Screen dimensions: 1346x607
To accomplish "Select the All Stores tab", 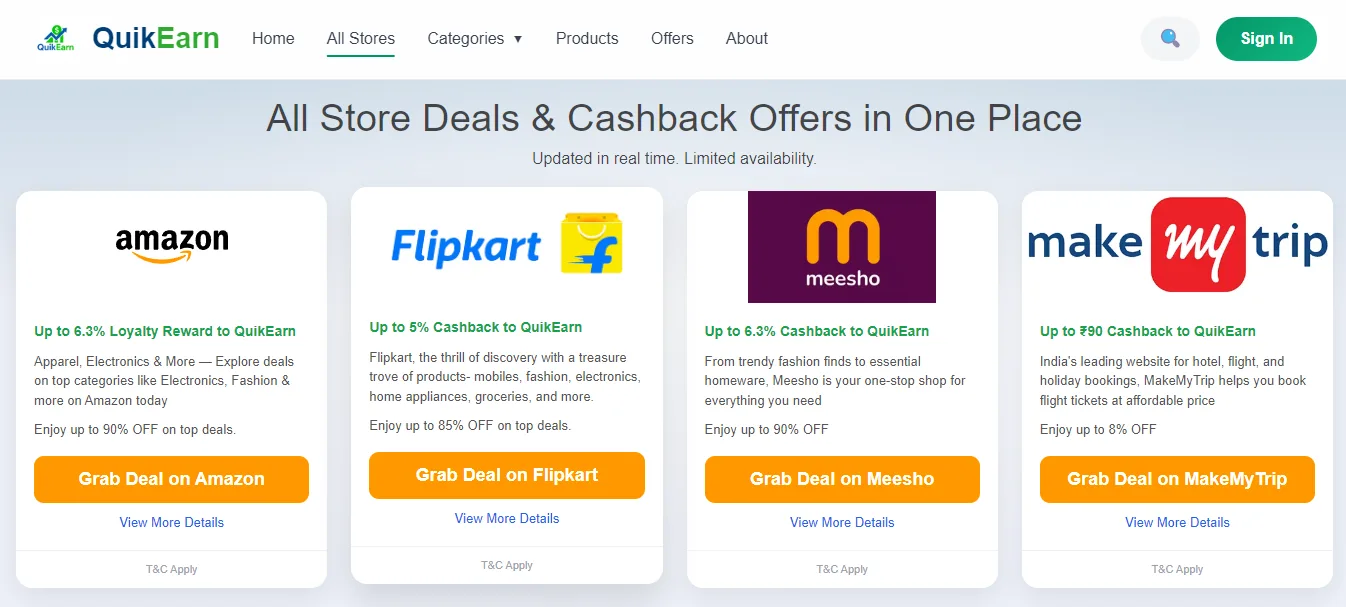I will pyautogui.click(x=360, y=38).
